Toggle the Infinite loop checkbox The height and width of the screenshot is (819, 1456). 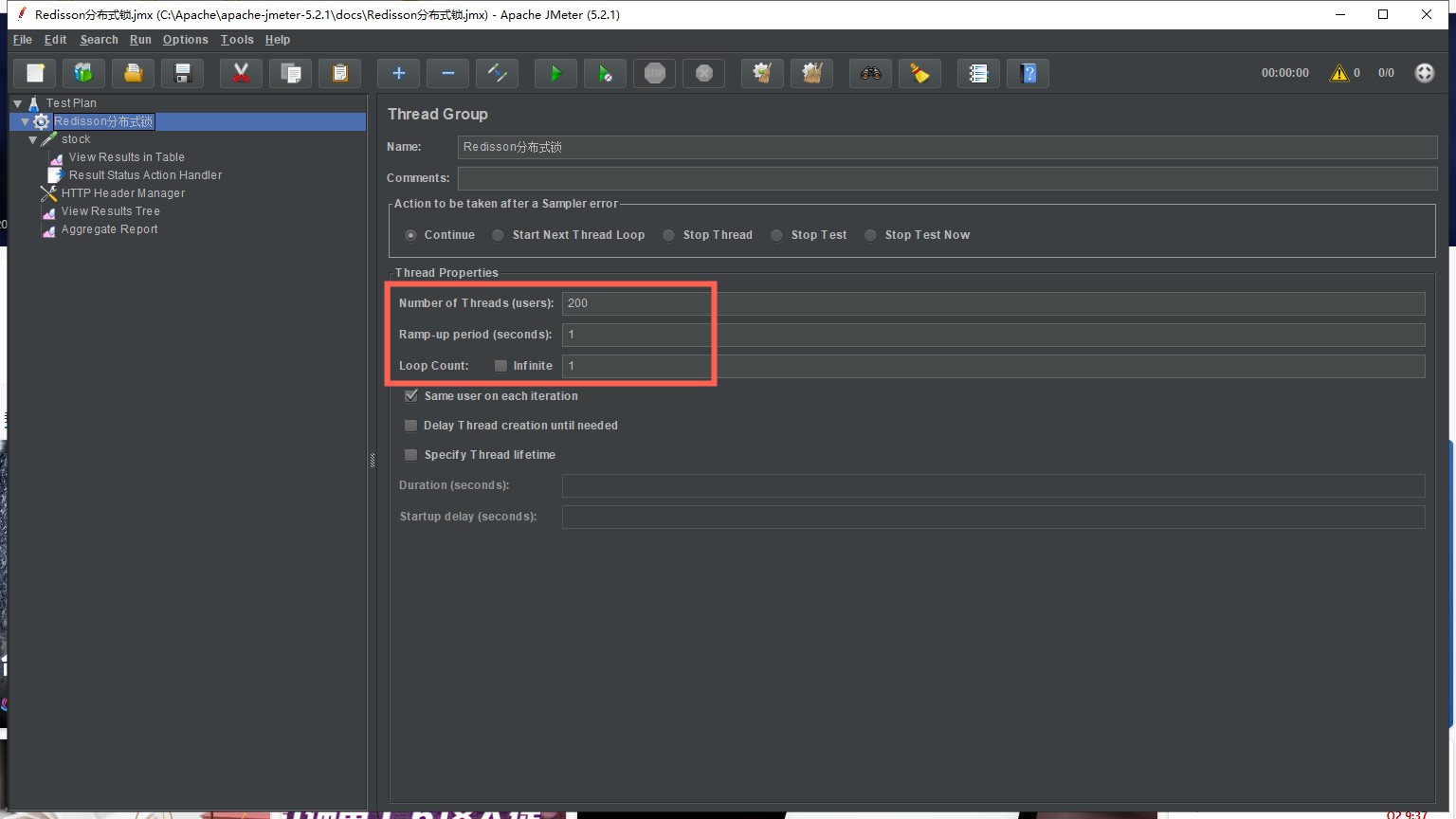click(500, 366)
